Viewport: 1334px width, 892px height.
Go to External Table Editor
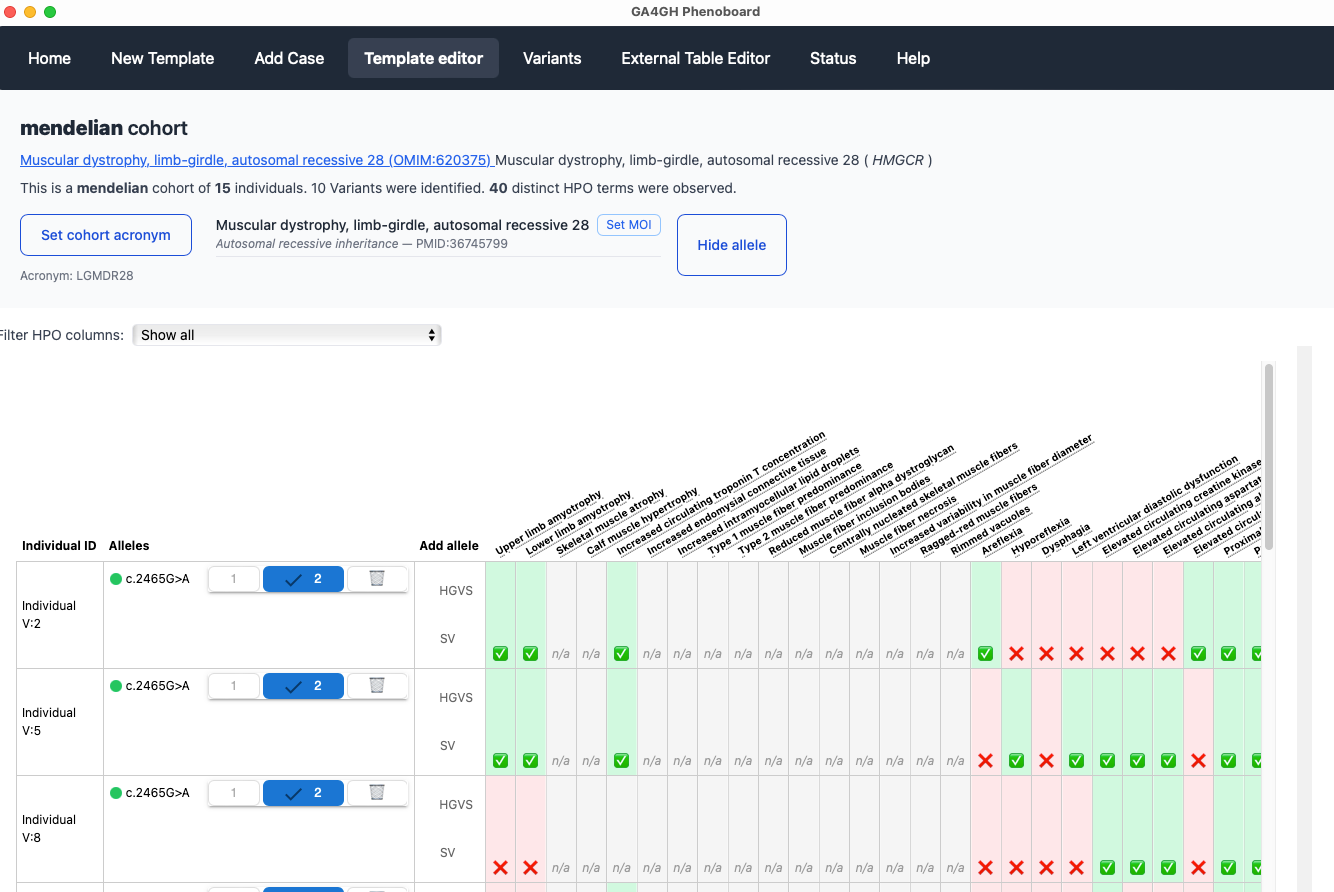click(695, 58)
